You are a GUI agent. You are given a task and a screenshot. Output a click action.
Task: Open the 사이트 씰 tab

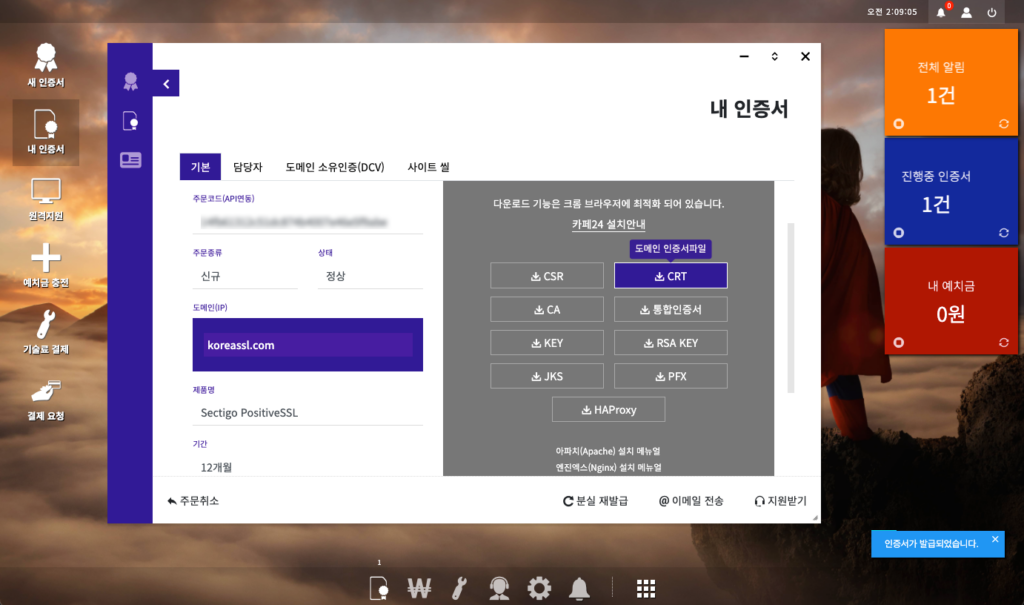tap(428, 167)
